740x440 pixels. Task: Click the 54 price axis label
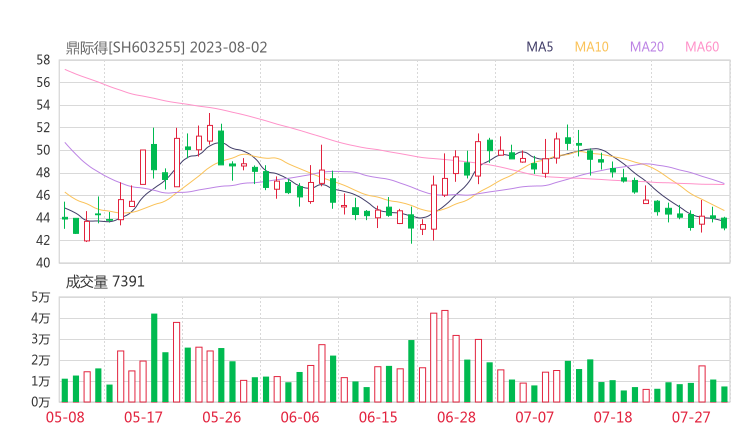43,105
